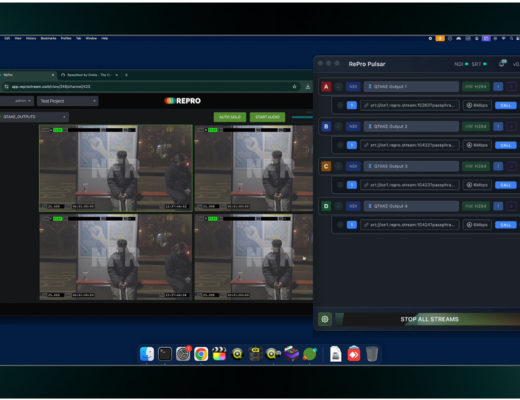This screenshot has width=520, height=400.
Task: Click the SRT URL field for channel D
Action: coord(410,225)
